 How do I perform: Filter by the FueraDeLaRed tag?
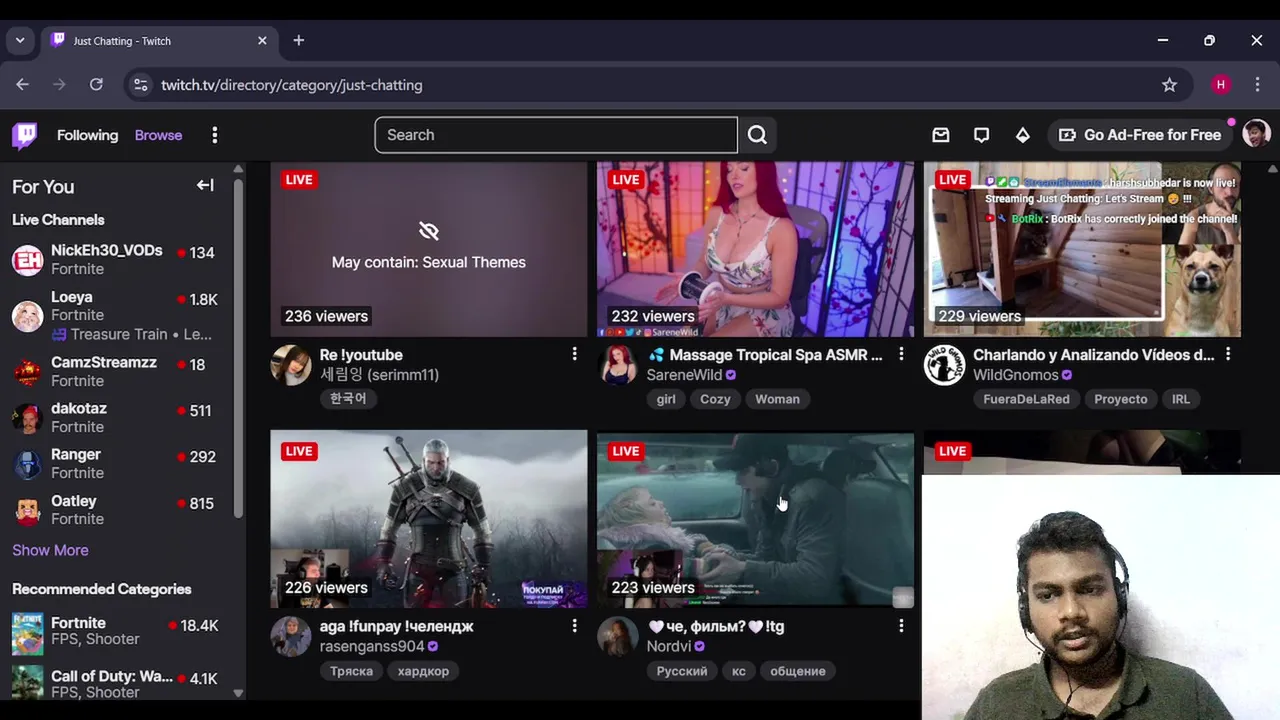[x=1026, y=399]
